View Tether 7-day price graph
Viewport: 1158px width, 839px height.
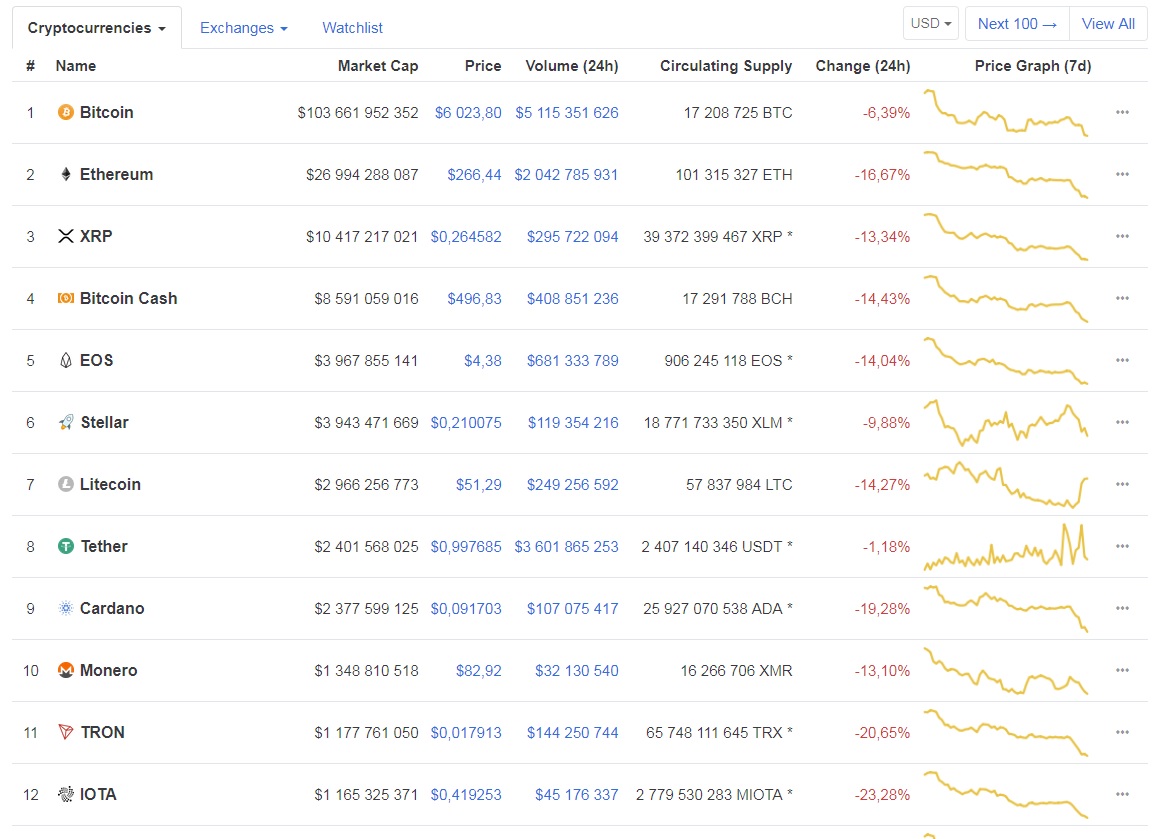(1006, 547)
